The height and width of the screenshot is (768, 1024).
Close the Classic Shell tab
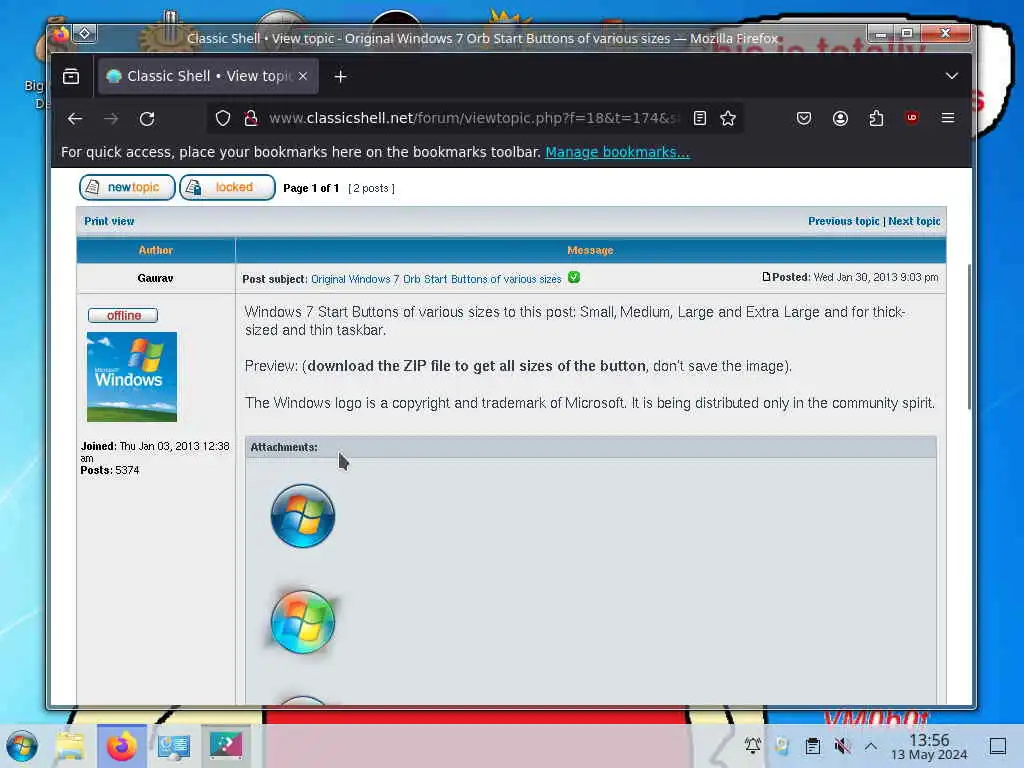(x=303, y=76)
